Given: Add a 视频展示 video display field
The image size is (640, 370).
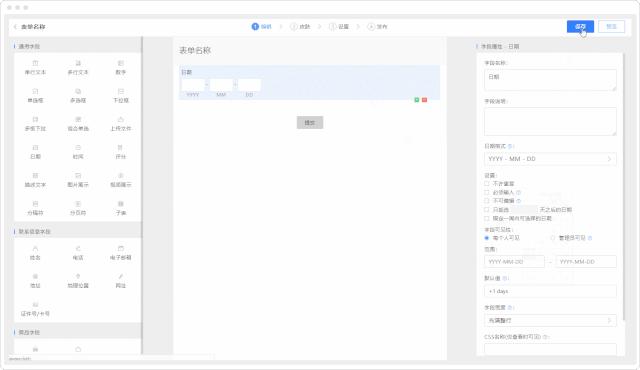Looking at the screenshot, I should coord(120,180).
